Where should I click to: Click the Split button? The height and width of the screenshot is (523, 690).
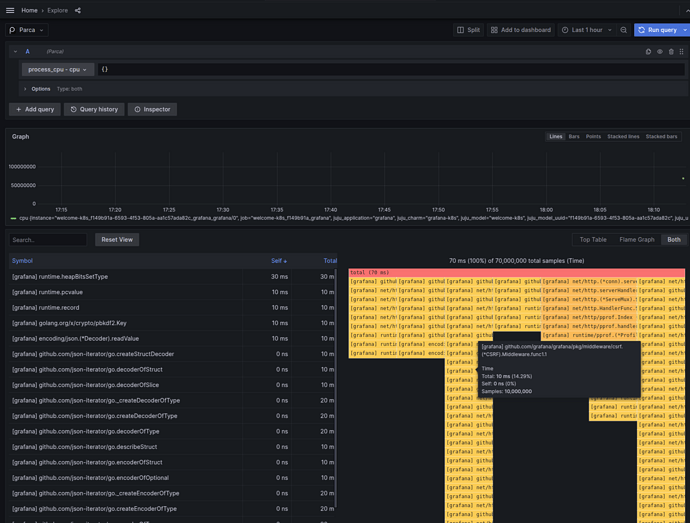(468, 30)
